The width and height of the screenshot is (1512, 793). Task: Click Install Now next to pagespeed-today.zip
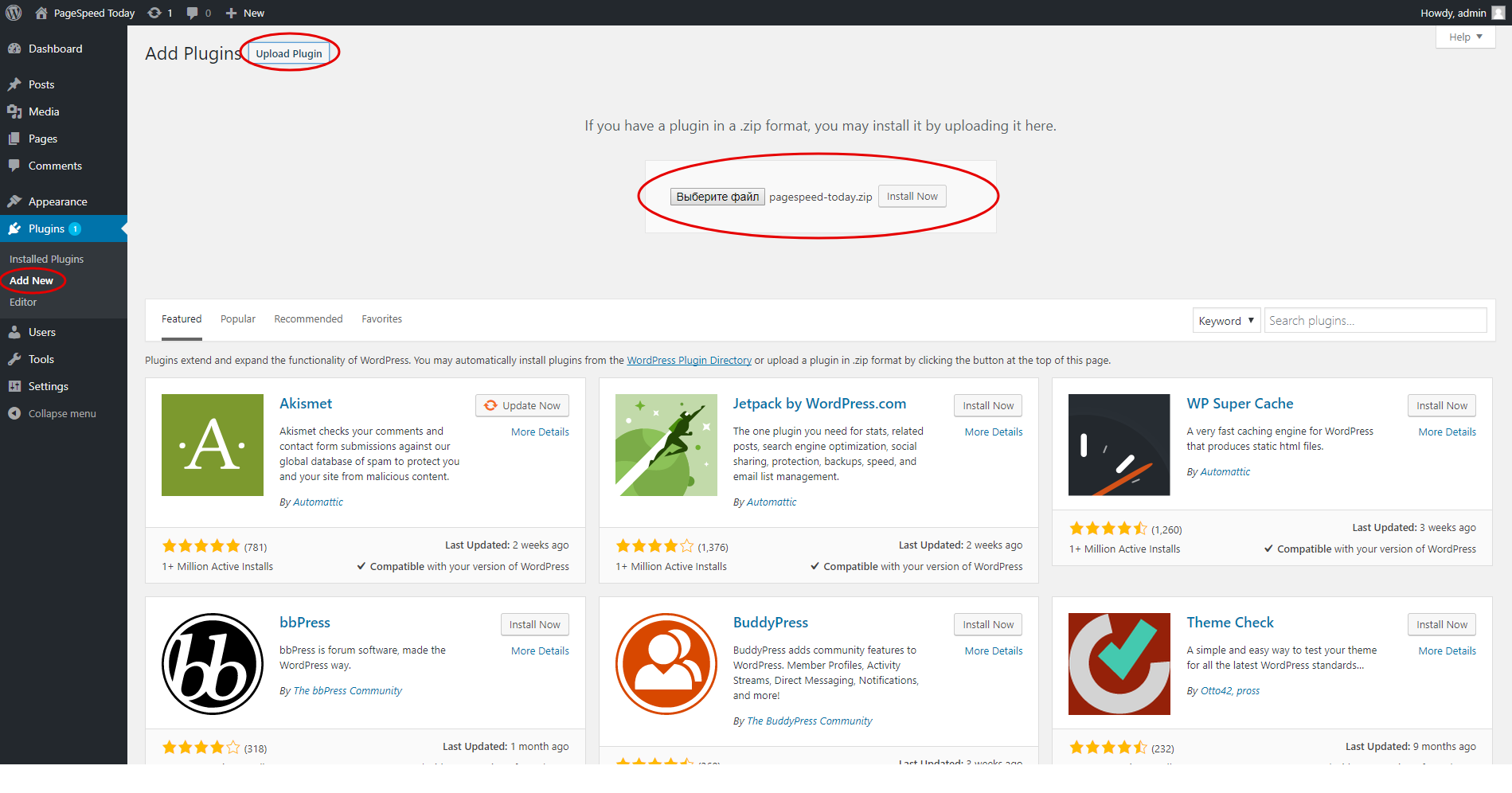pyautogui.click(x=912, y=197)
